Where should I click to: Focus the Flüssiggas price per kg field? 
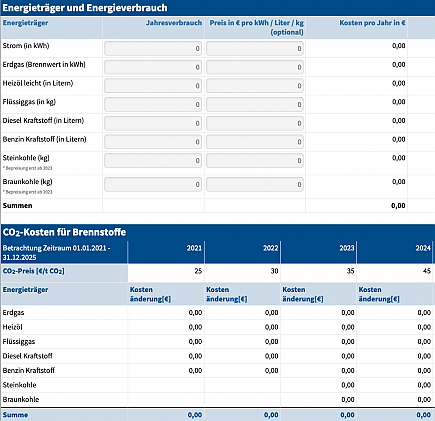[x=255, y=105]
